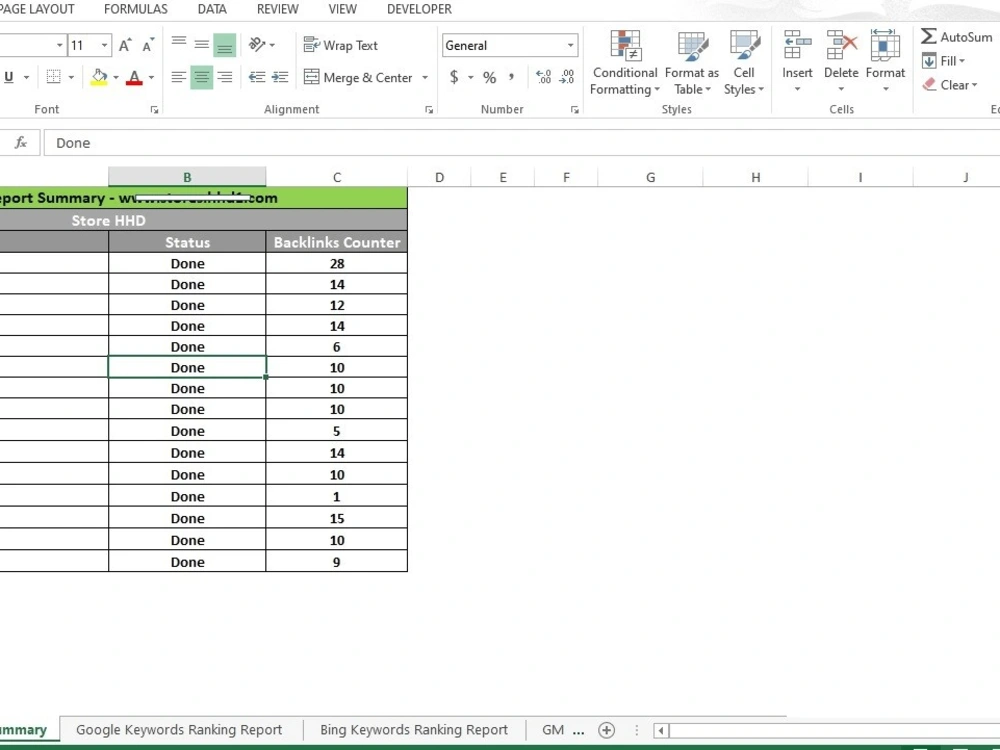Image resolution: width=1000 pixels, height=750 pixels.
Task: Open Alignment settings dialog launcher
Action: (x=429, y=110)
